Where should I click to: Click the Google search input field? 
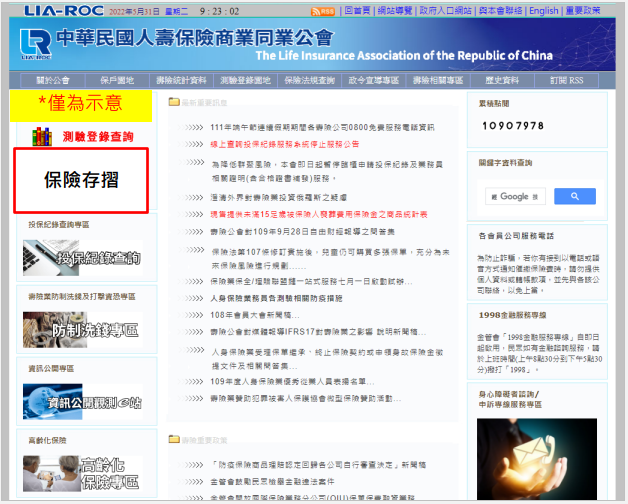coord(515,196)
